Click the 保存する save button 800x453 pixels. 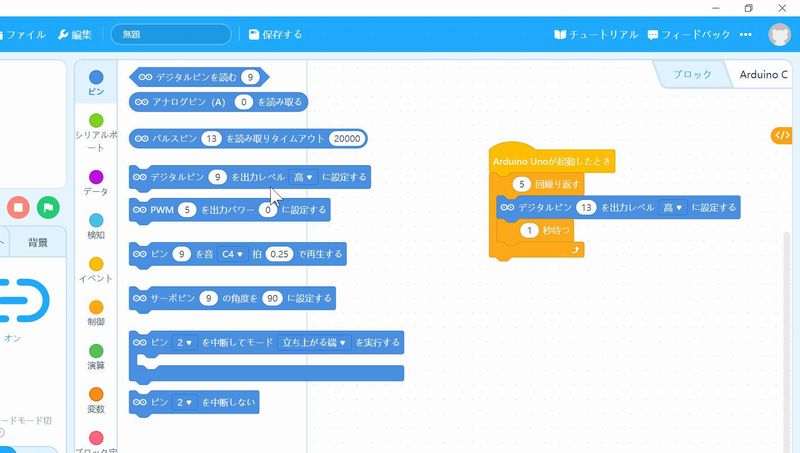[275, 34]
